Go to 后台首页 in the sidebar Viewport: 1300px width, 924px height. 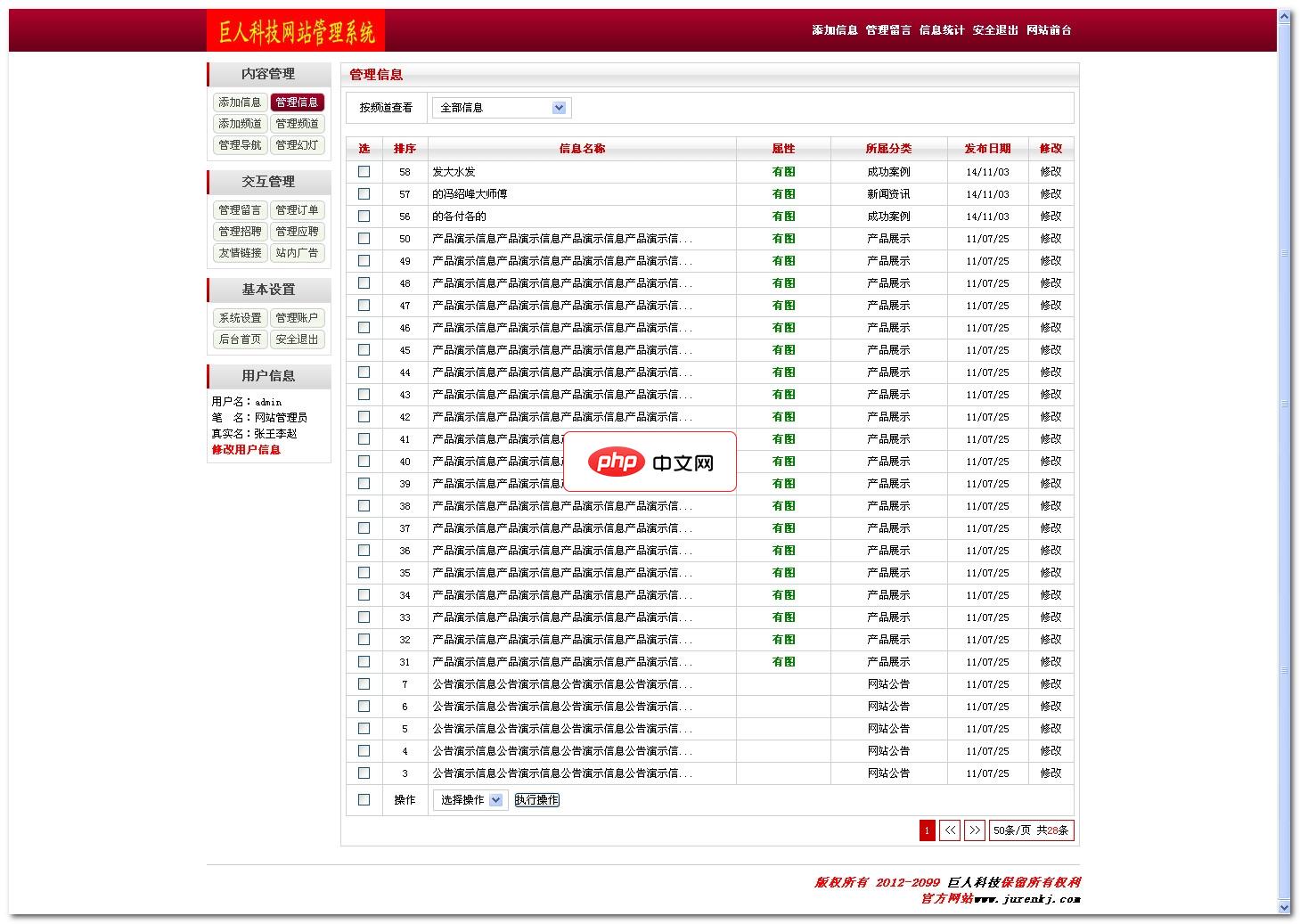coord(241,339)
